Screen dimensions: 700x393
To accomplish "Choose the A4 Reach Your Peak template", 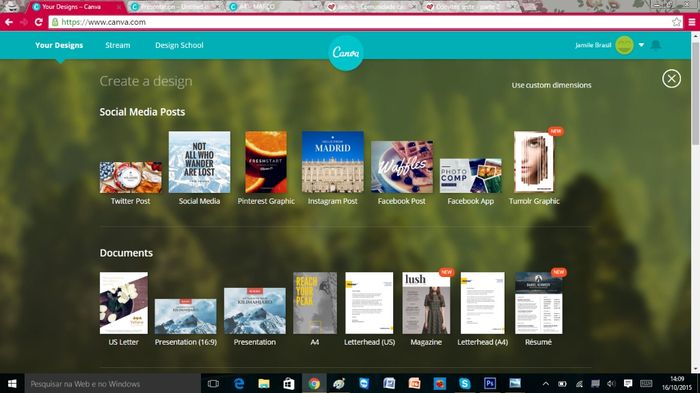I will pos(315,303).
